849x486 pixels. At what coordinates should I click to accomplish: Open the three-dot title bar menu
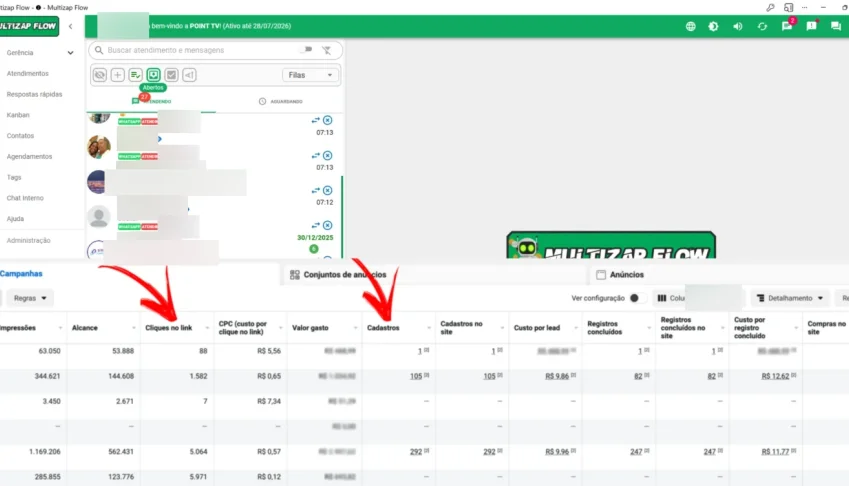coord(805,8)
